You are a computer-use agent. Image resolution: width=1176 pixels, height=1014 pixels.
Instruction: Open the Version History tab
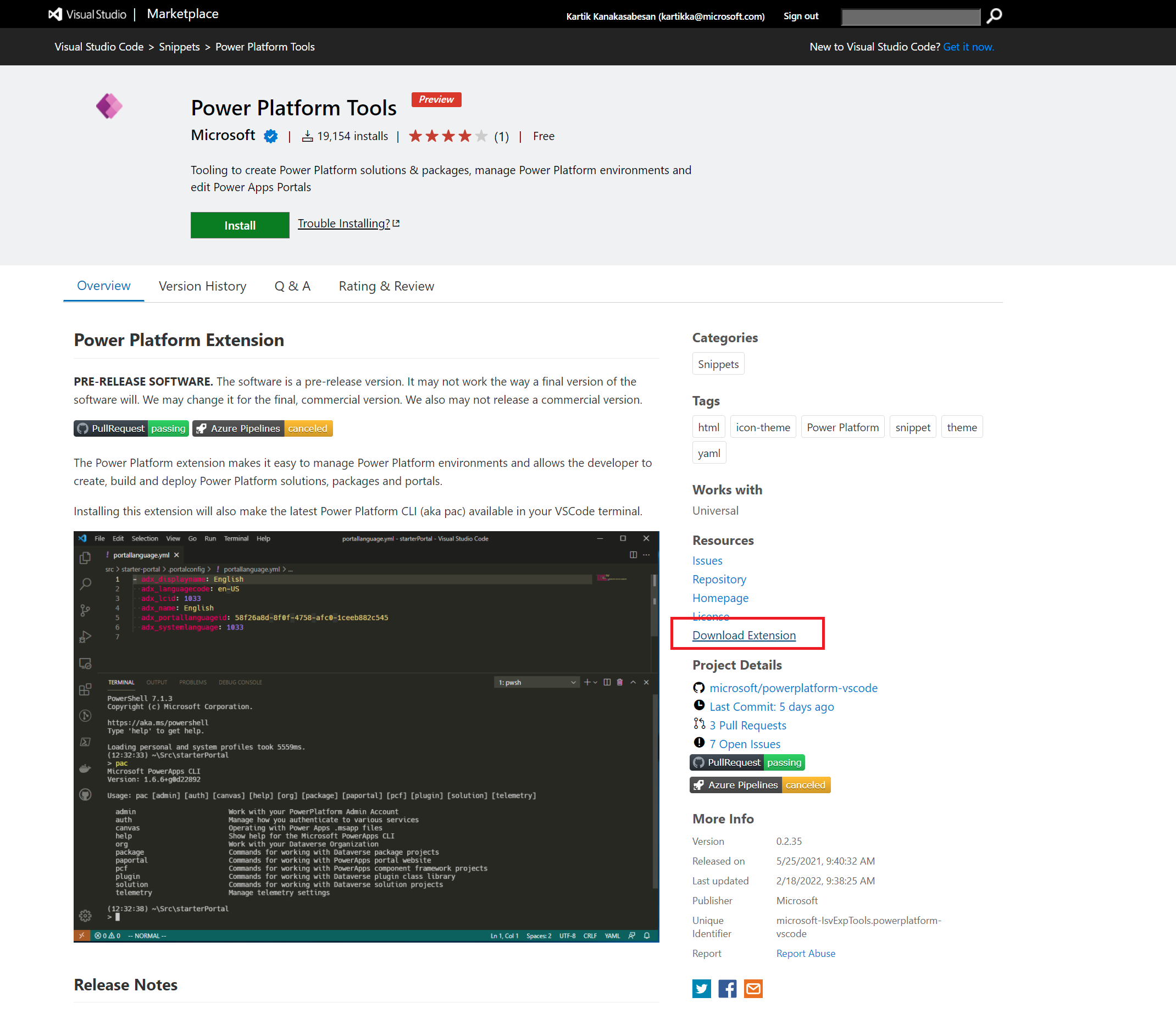coord(202,286)
